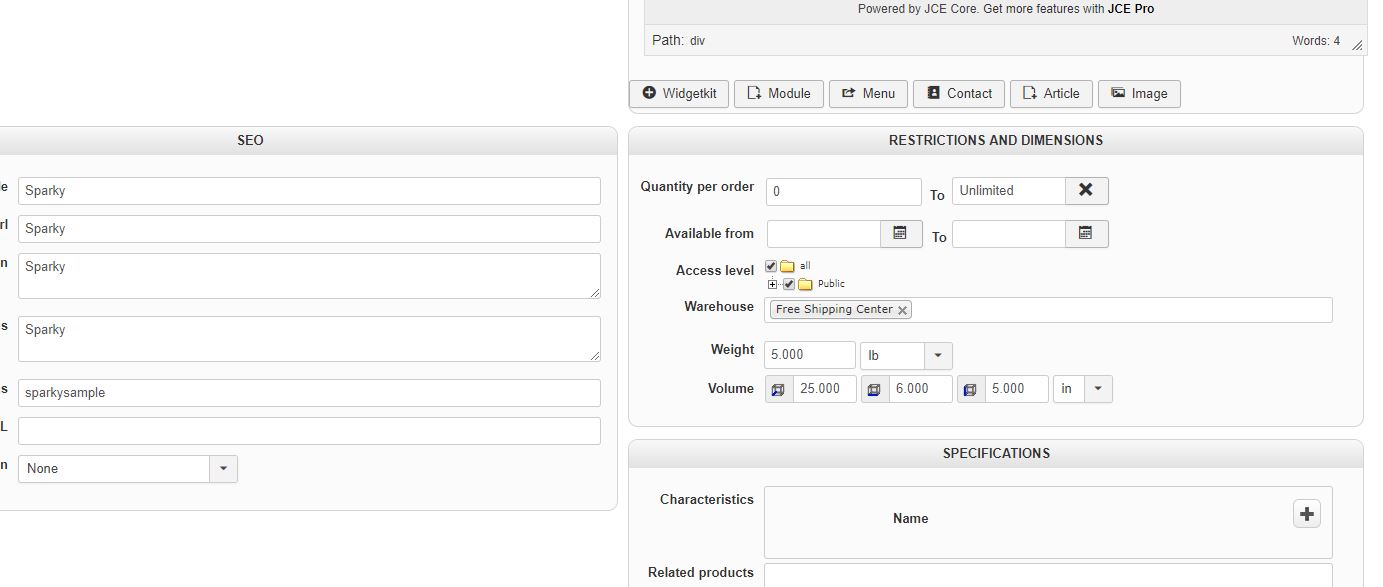Open the JCE Pro link

tap(1131, 9)
